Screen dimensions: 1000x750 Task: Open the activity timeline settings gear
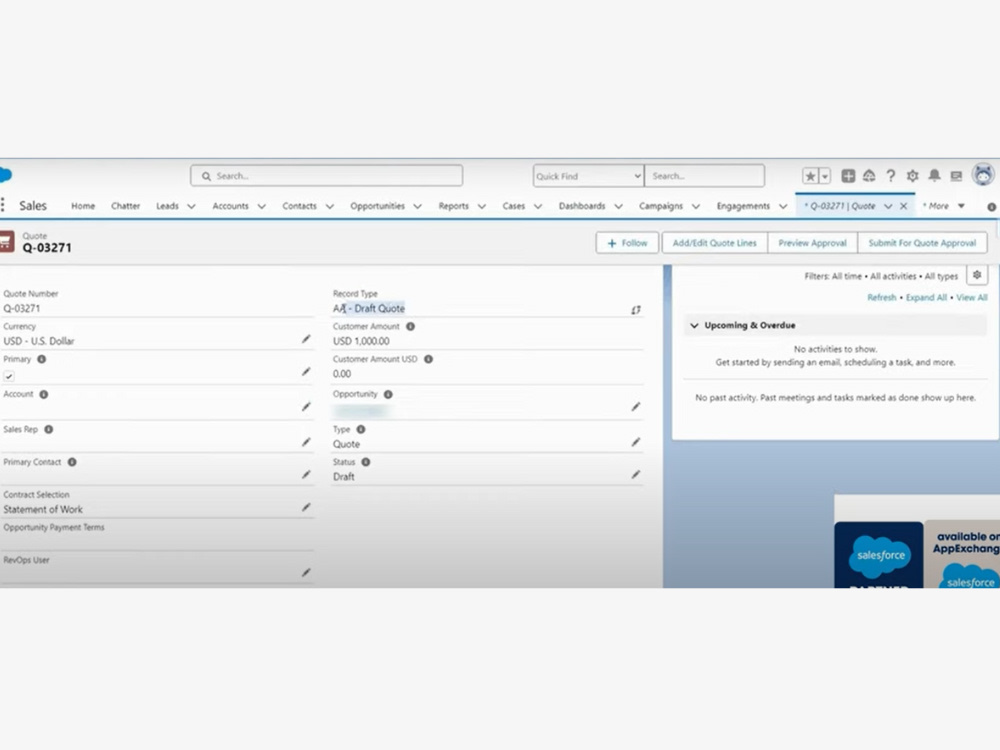(977, 275)
